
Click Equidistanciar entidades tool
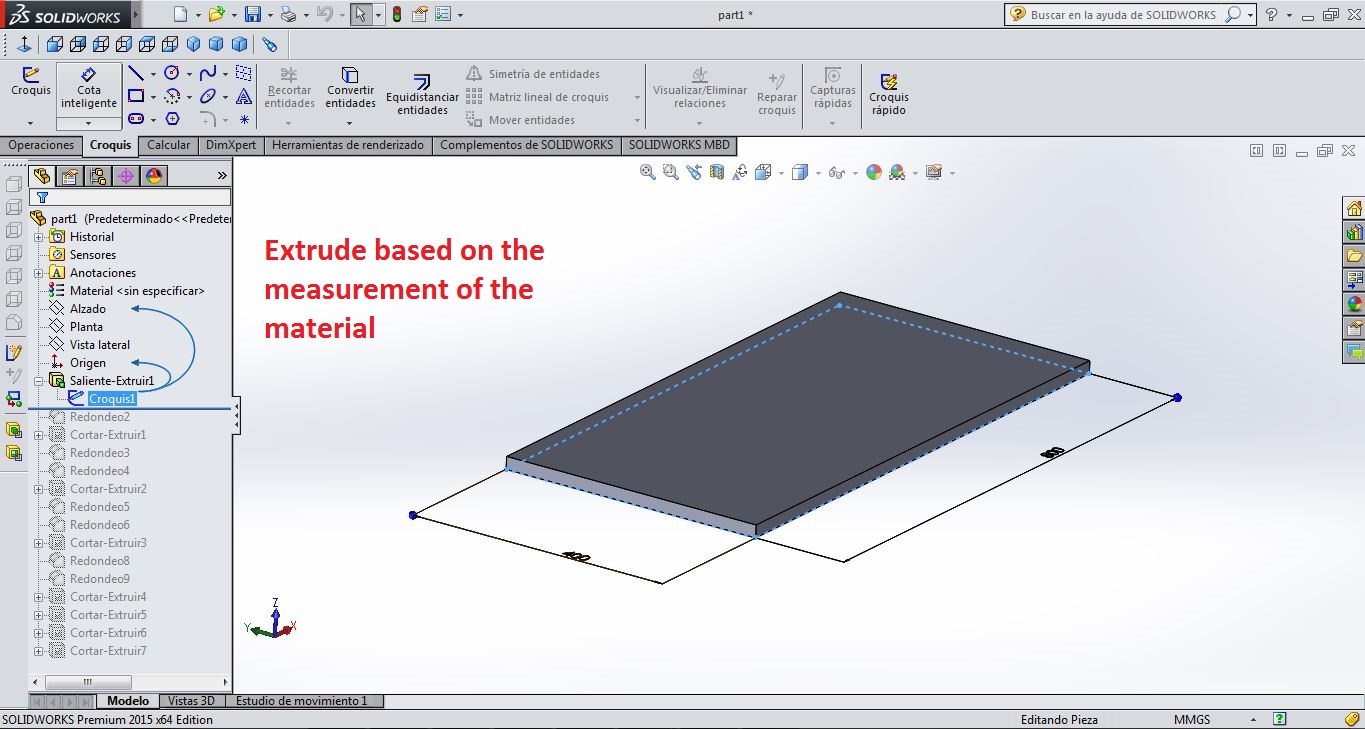[x=422, y=95]
